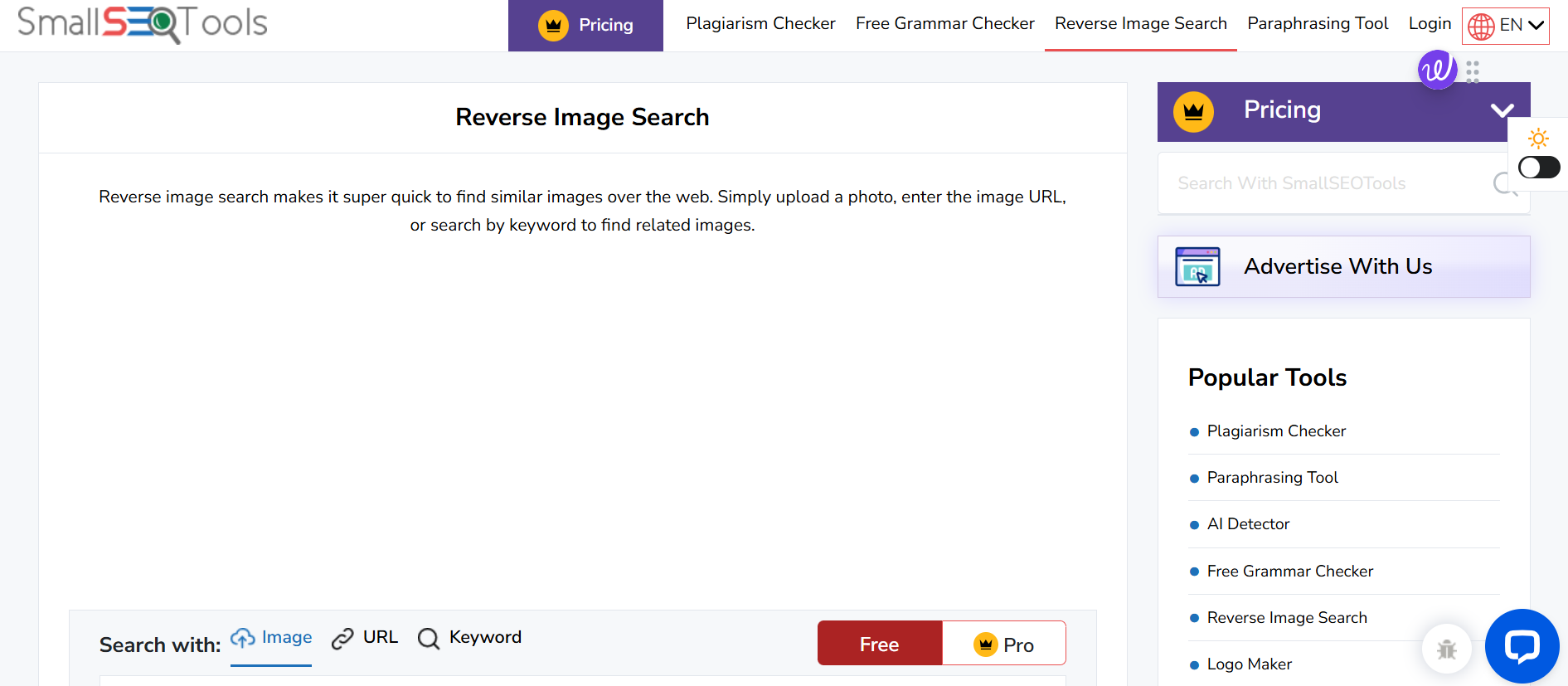This screenshot has height=686, width=1568.
Task: Open Logo Maker in Popular Tools
Action: coord(1250,664)
